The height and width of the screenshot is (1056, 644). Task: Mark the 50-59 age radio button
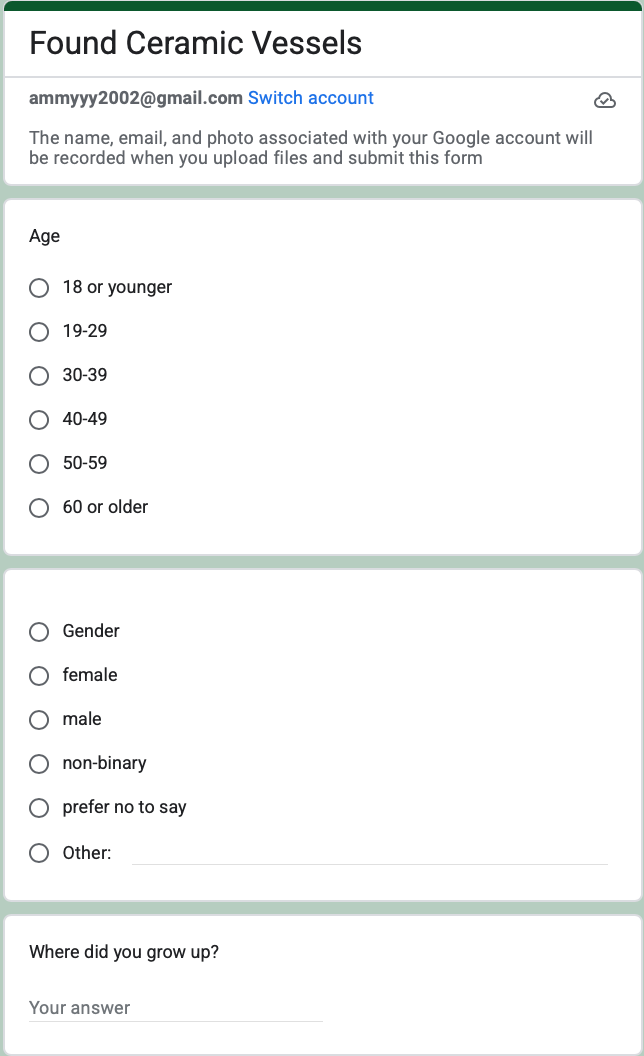(x=39, y=464)
